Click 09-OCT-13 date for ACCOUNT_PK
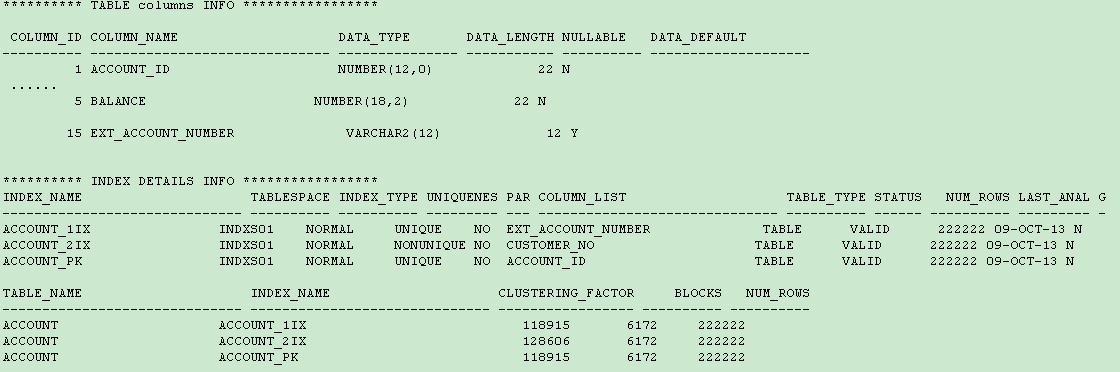1120x372 pixels. point(1021,261)
